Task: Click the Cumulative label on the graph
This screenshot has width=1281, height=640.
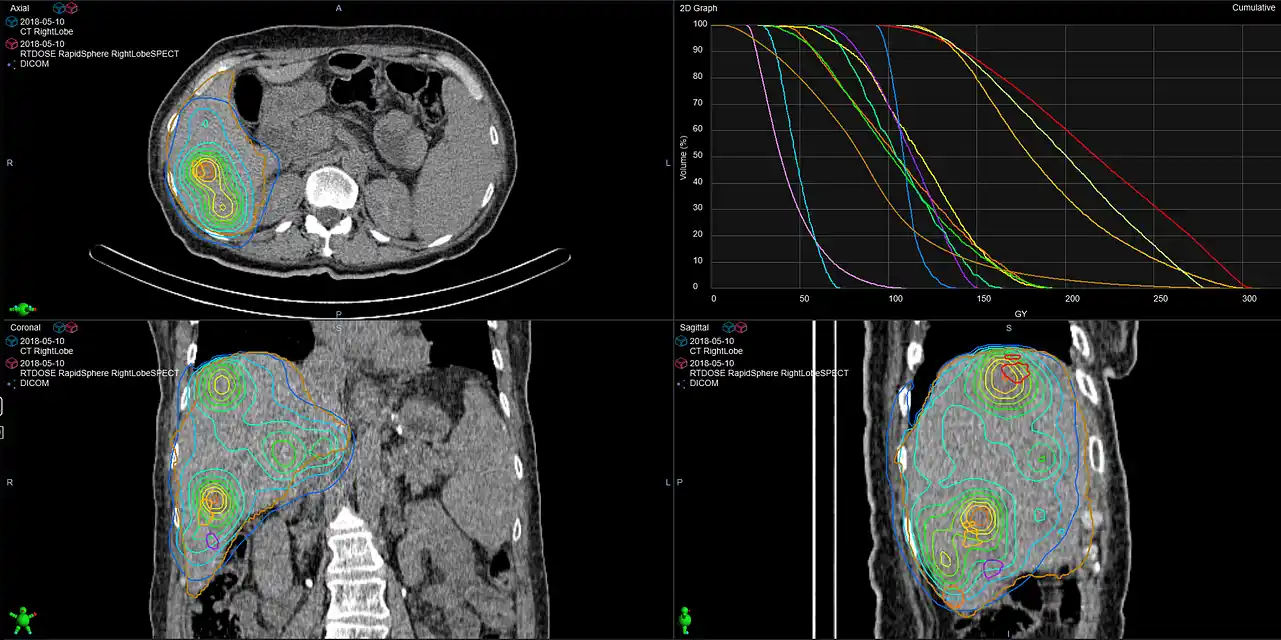Action: point(1254,8)
